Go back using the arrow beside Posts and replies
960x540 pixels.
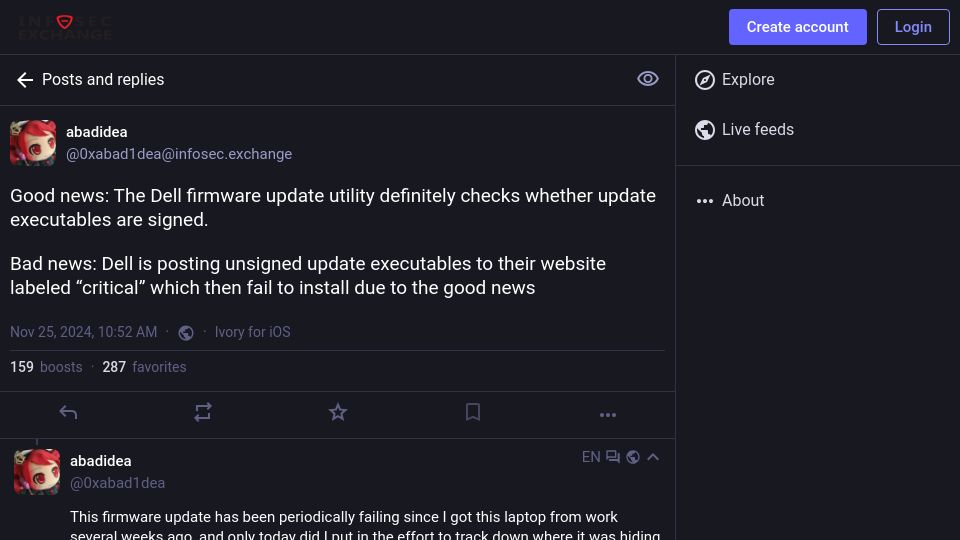25,80
